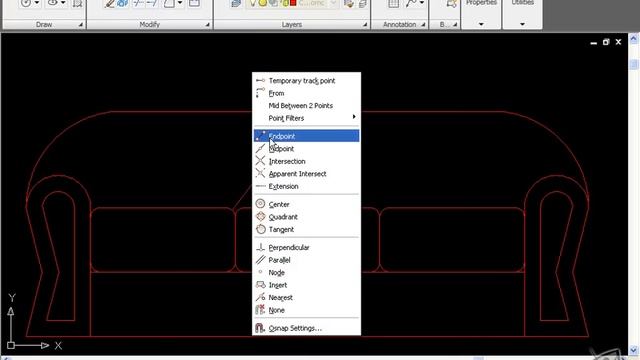Image resolution: width=640 pixels, height=360 pixels.
Task: Expand the Modify panel
Action: click(x=207, y=25)
